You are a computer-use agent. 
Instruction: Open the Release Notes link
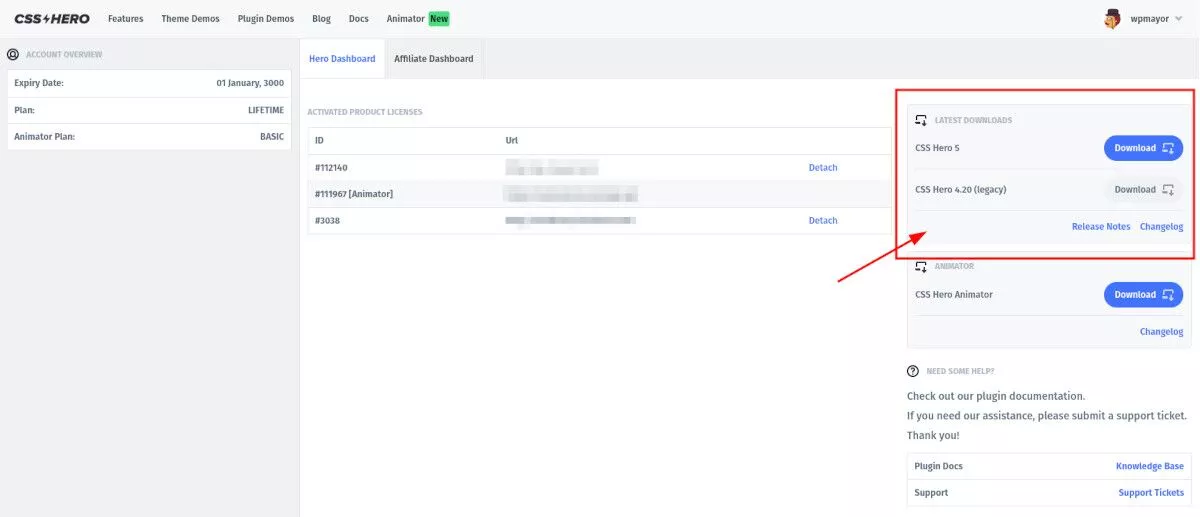click(1101, 227)
